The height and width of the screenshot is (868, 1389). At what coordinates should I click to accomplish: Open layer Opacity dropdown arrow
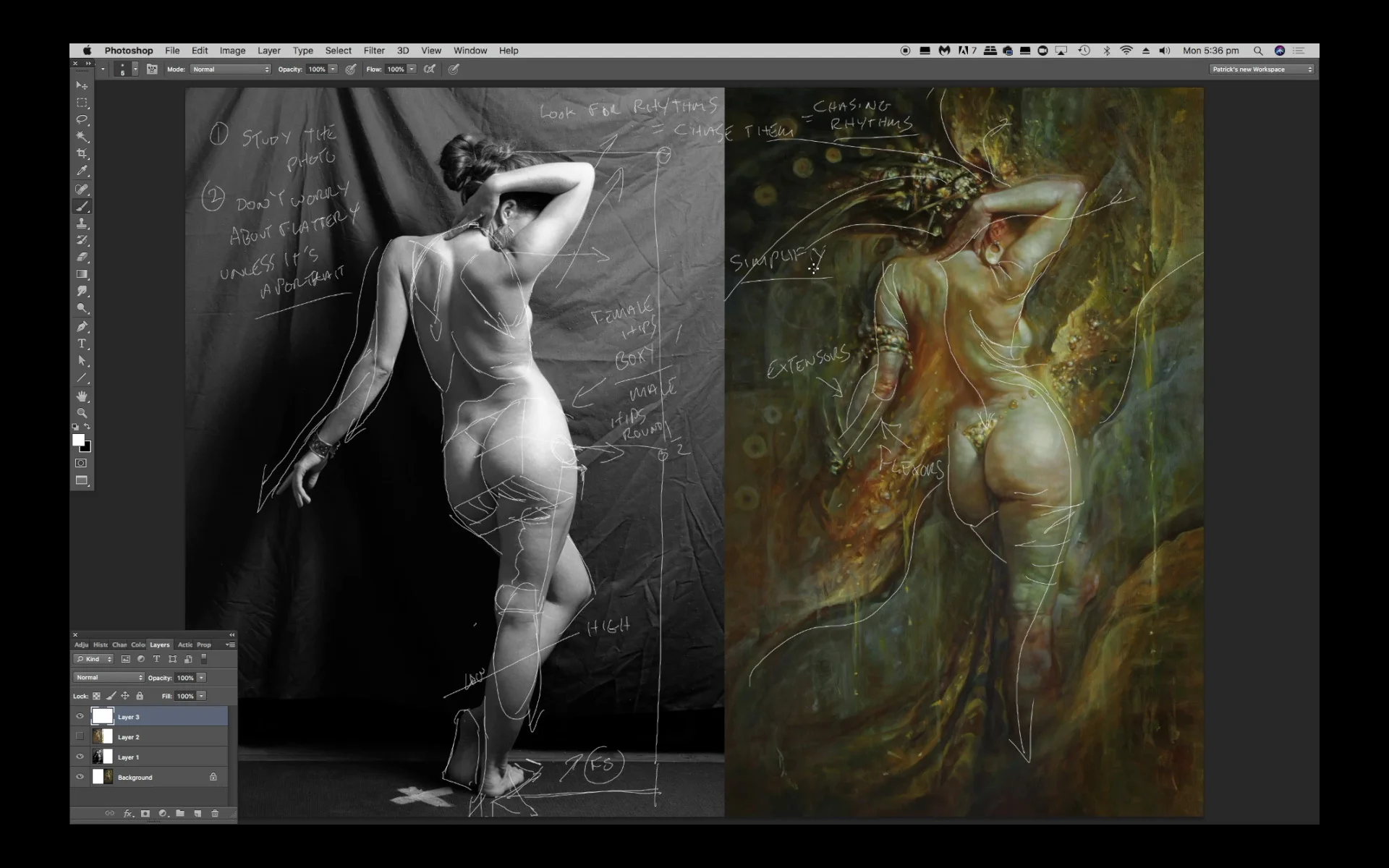201,678
